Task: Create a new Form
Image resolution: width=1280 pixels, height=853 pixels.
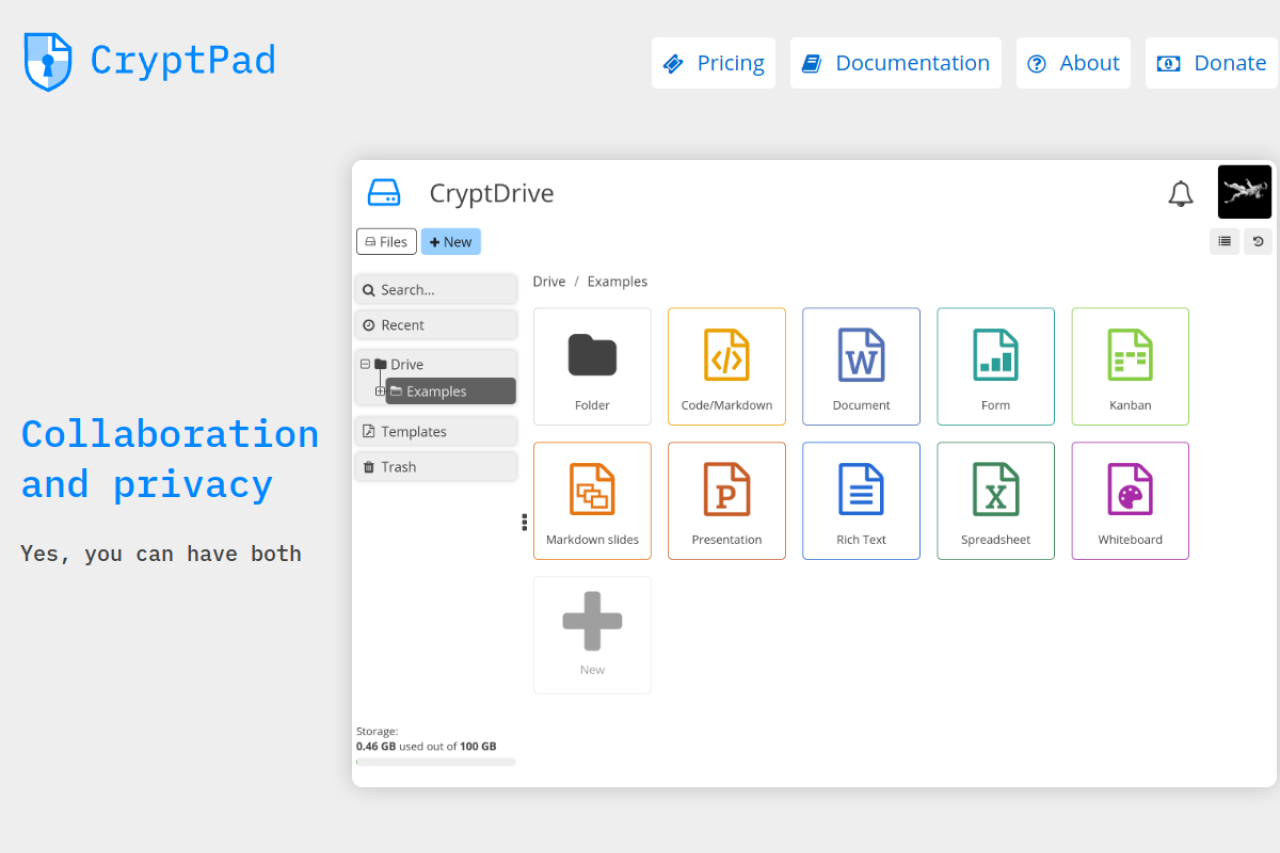Action: tap(995, 366)
